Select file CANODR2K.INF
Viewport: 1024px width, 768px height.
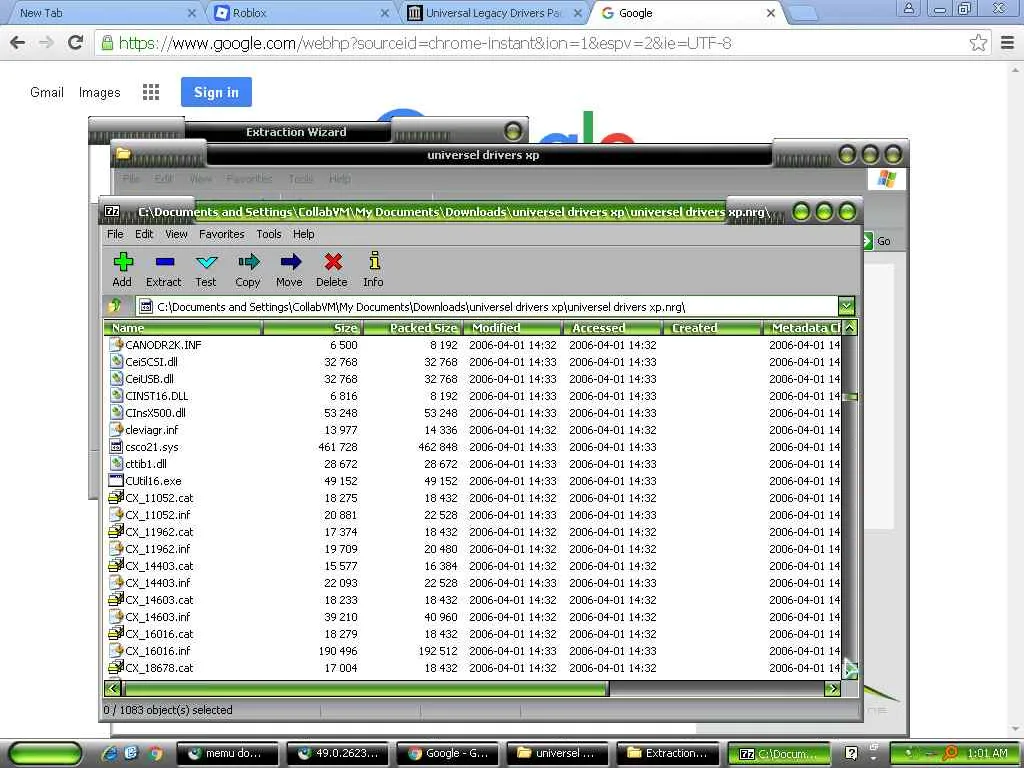(x=163, y=345)
